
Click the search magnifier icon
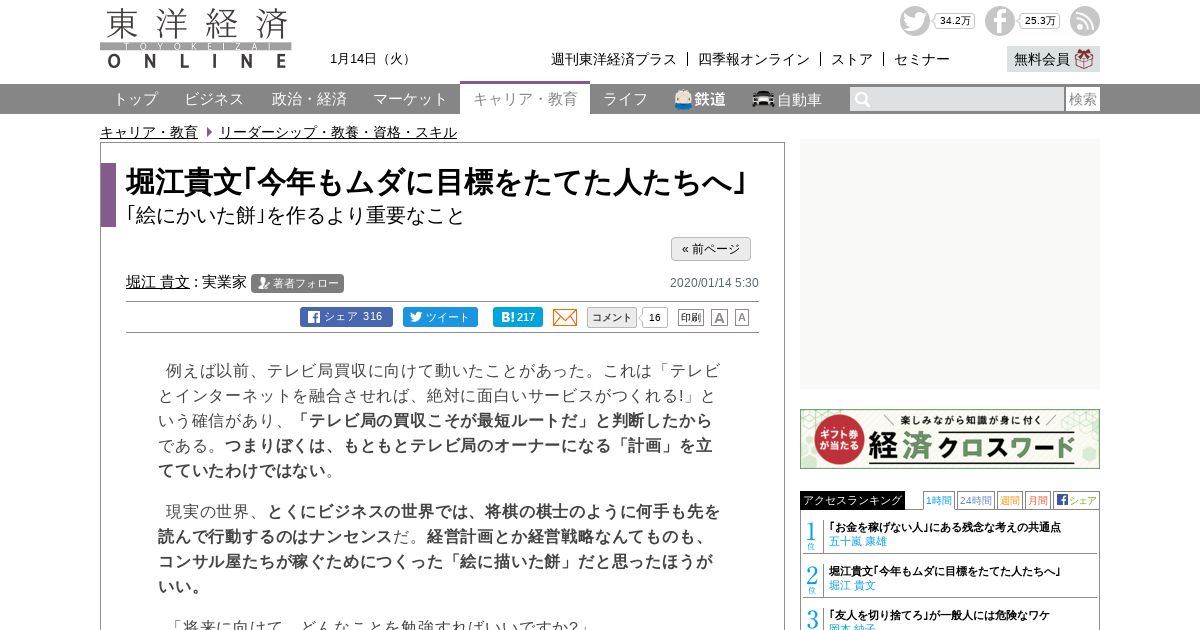(x=862, y=99)
